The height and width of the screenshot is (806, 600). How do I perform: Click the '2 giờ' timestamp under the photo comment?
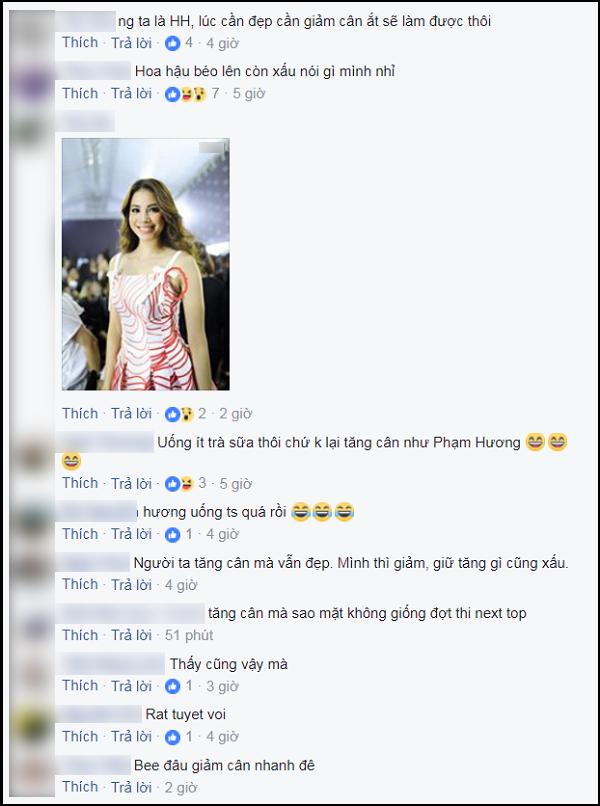click(235, 414)
